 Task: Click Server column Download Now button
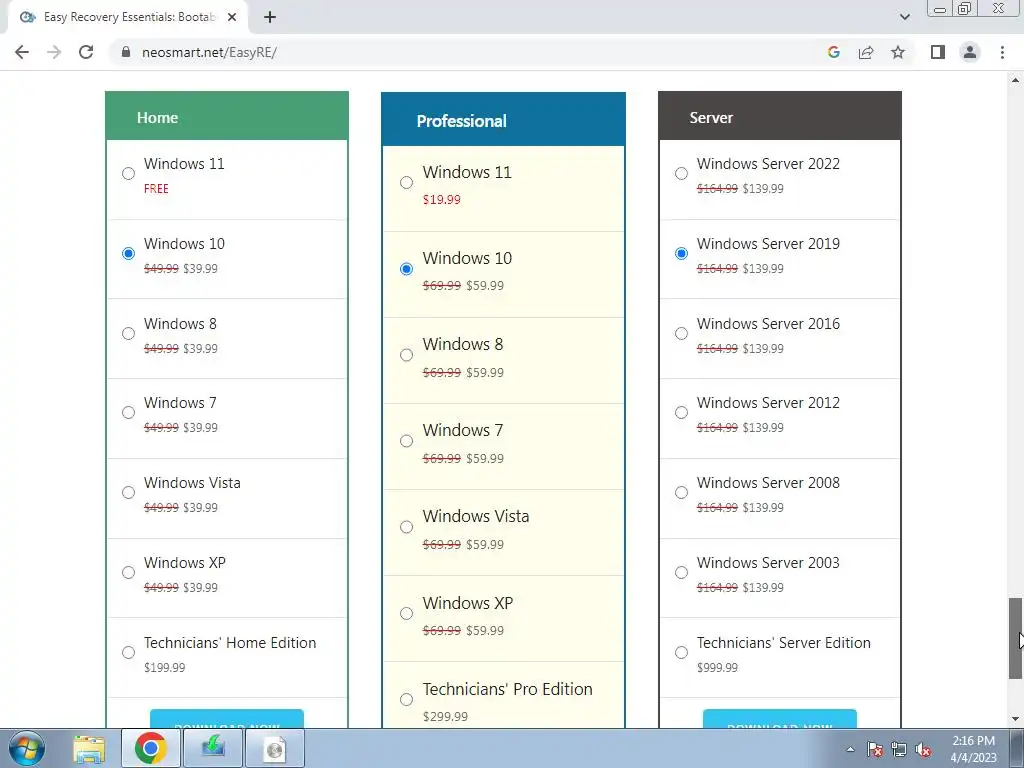(780, 719)
